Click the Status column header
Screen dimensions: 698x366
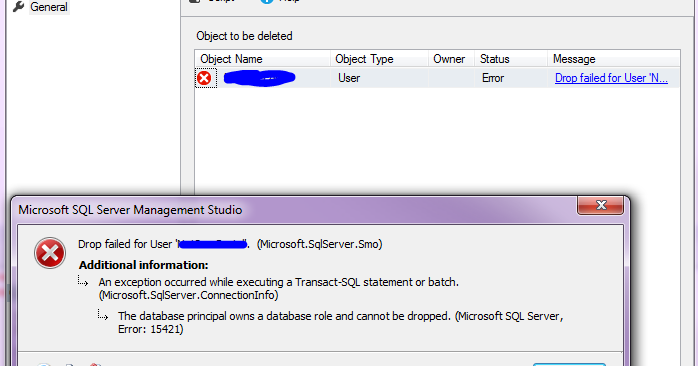pos(511,59)
